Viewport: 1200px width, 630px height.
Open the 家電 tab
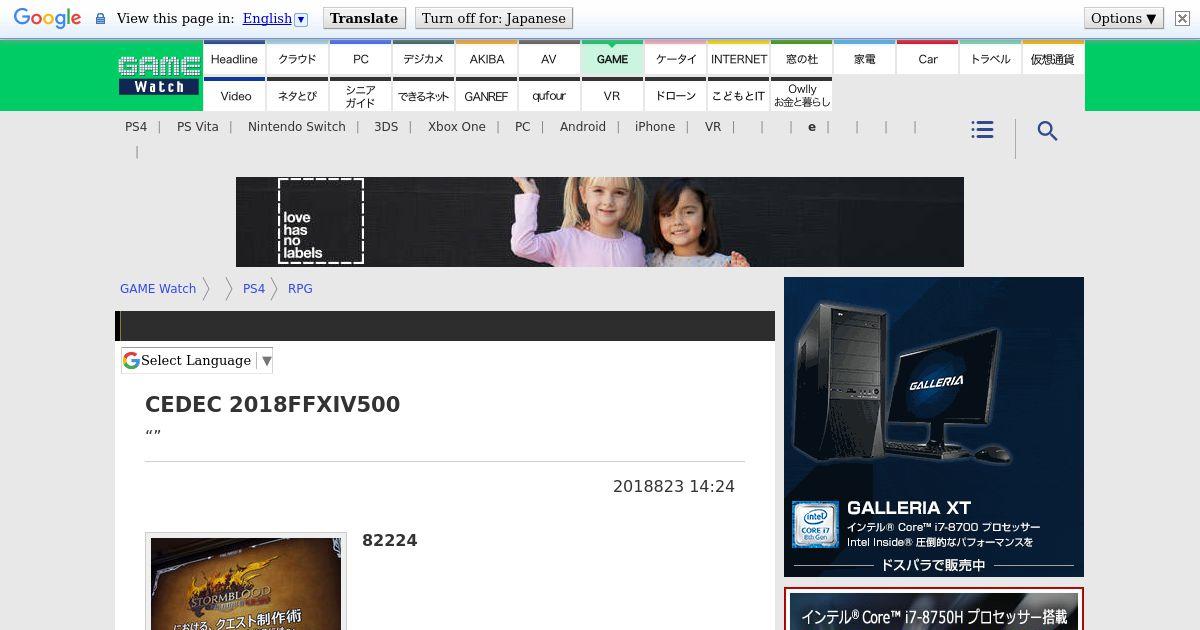[864, 58]
